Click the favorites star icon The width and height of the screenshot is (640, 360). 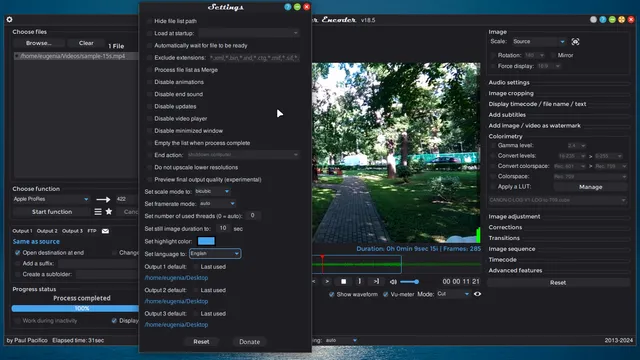[x=109, y=211]
